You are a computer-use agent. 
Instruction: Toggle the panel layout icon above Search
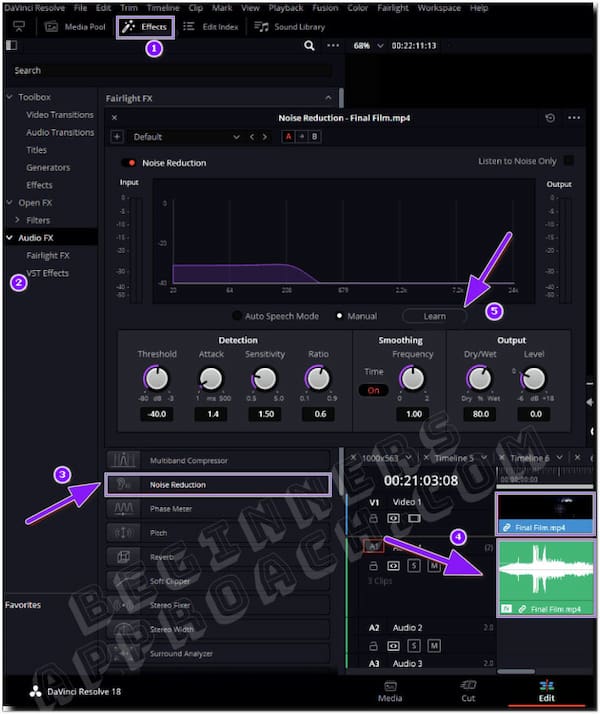pyautogui.click(x=12, y=45)
